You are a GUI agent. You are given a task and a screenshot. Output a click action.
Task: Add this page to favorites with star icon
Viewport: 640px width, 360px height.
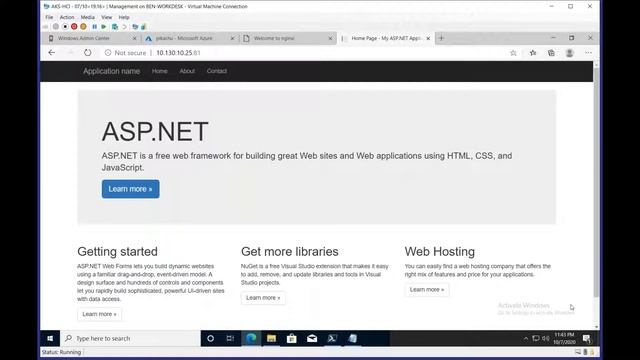[x=513, y=53]
